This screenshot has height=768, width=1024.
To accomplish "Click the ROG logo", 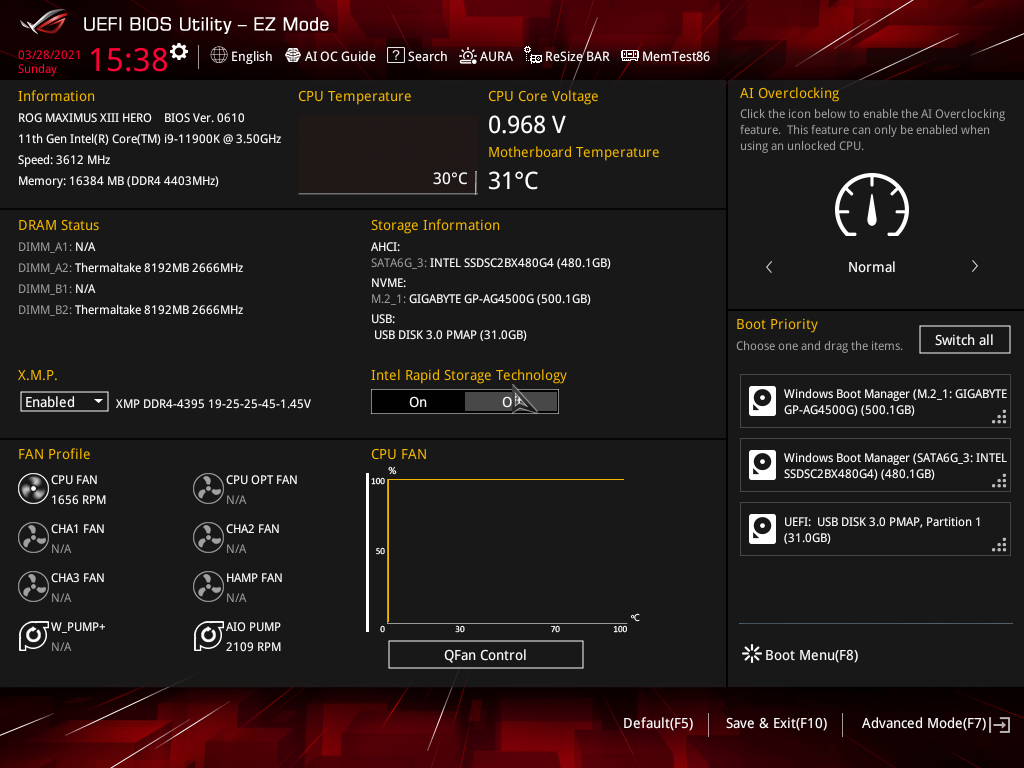I will coord(44,24).
